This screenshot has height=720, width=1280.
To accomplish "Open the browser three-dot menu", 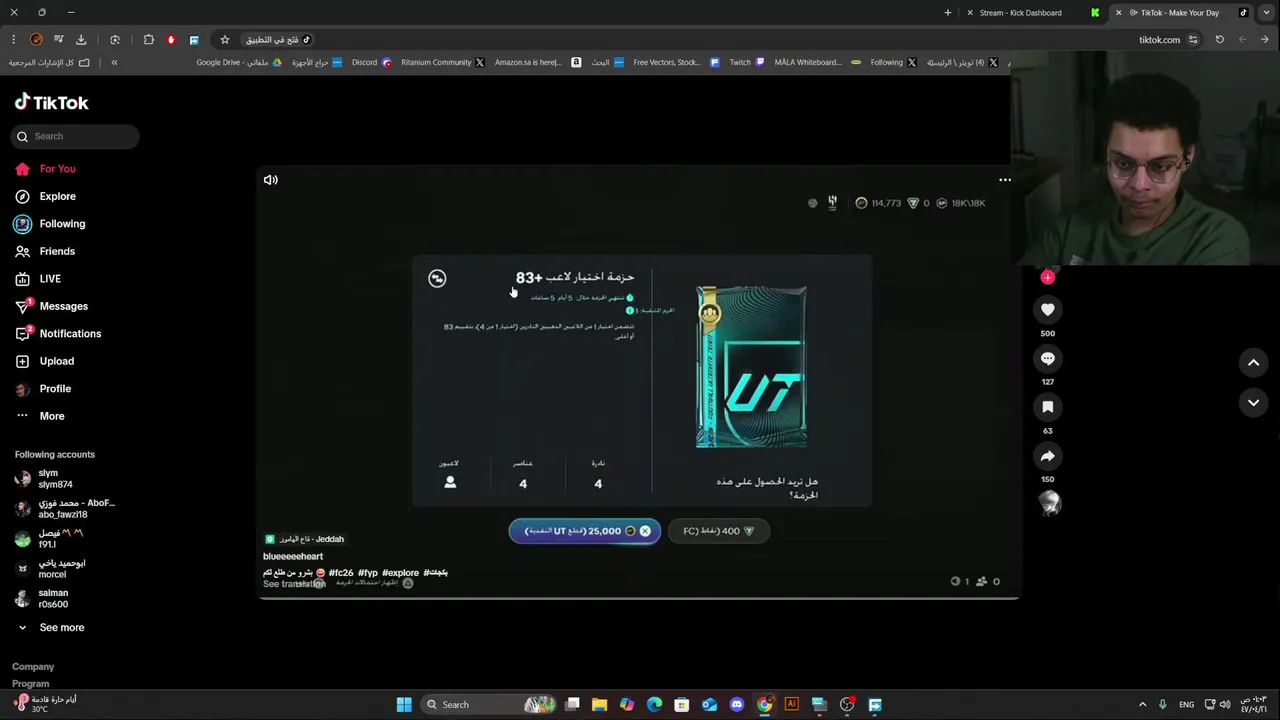I will 13,40.
